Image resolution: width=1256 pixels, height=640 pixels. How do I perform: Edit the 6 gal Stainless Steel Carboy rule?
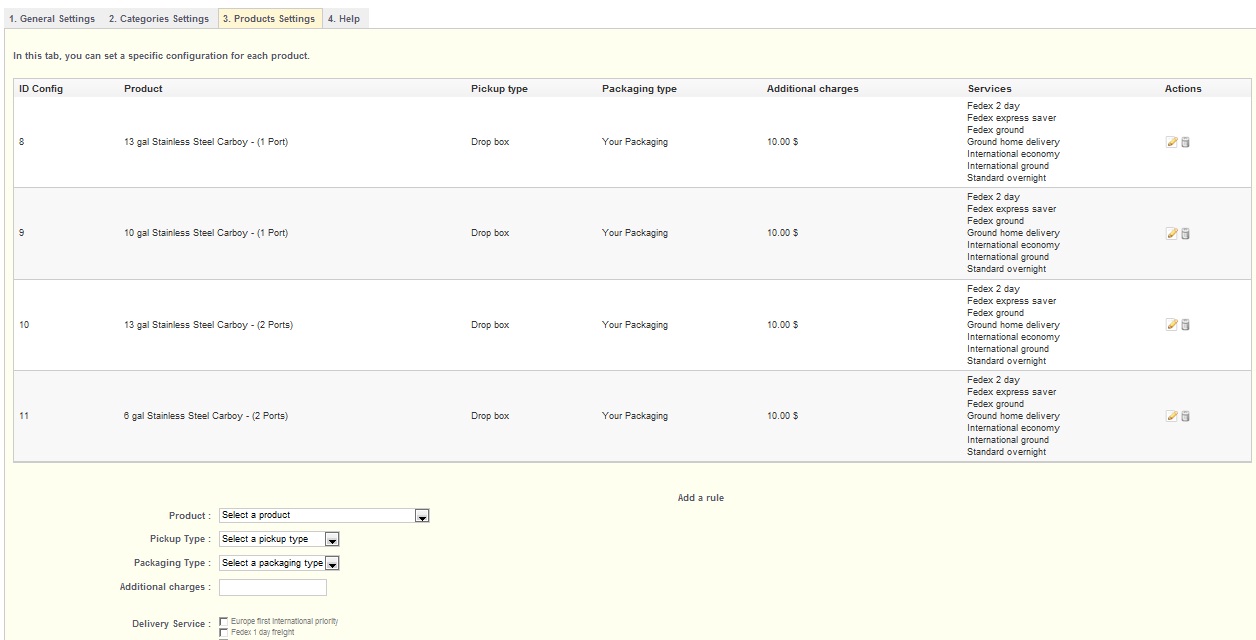[x=1172, y=416]
